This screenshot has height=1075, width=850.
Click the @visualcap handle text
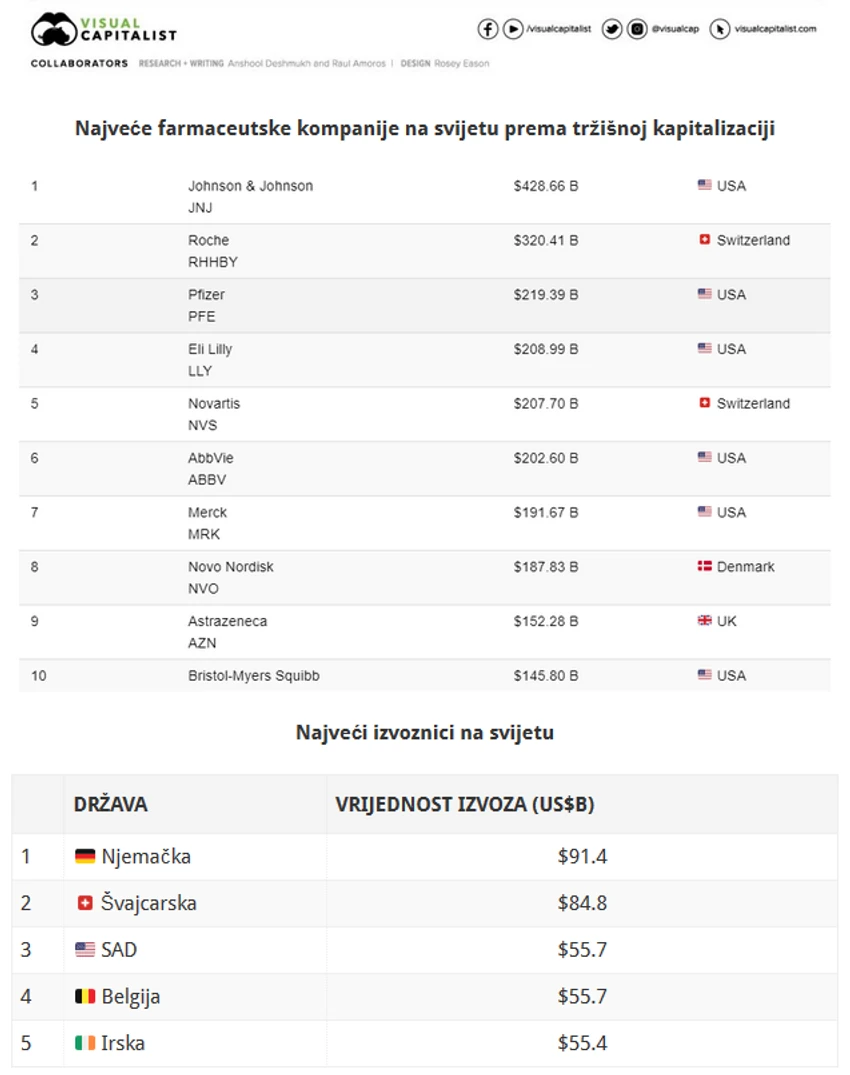[675, 29]
